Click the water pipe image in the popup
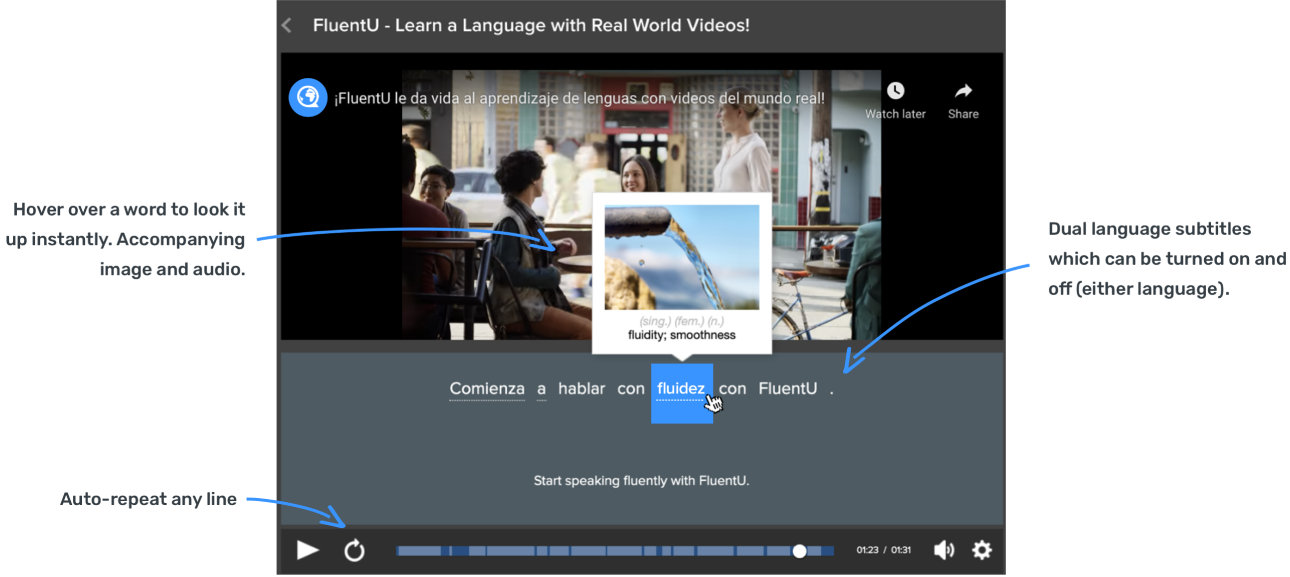 tap(681, 257)
